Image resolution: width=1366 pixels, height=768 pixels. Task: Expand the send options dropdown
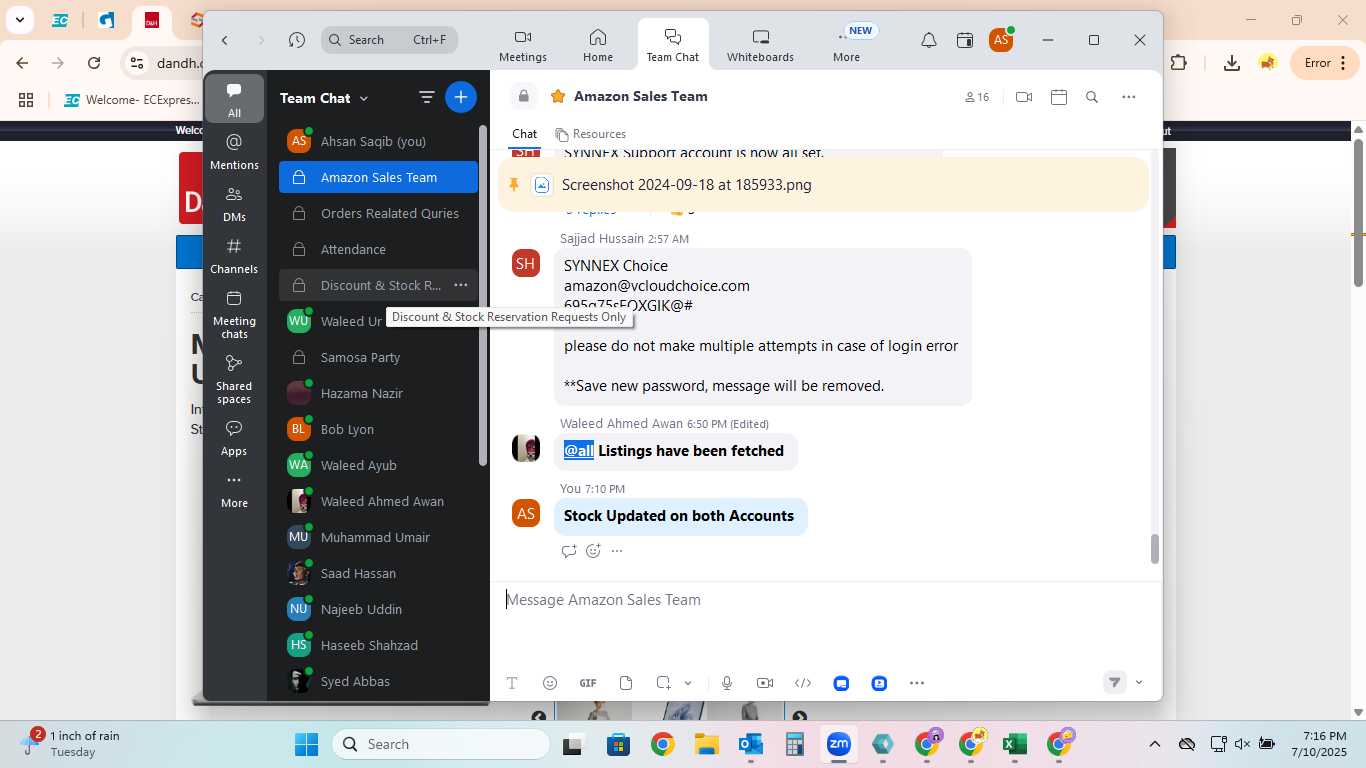1139,682
